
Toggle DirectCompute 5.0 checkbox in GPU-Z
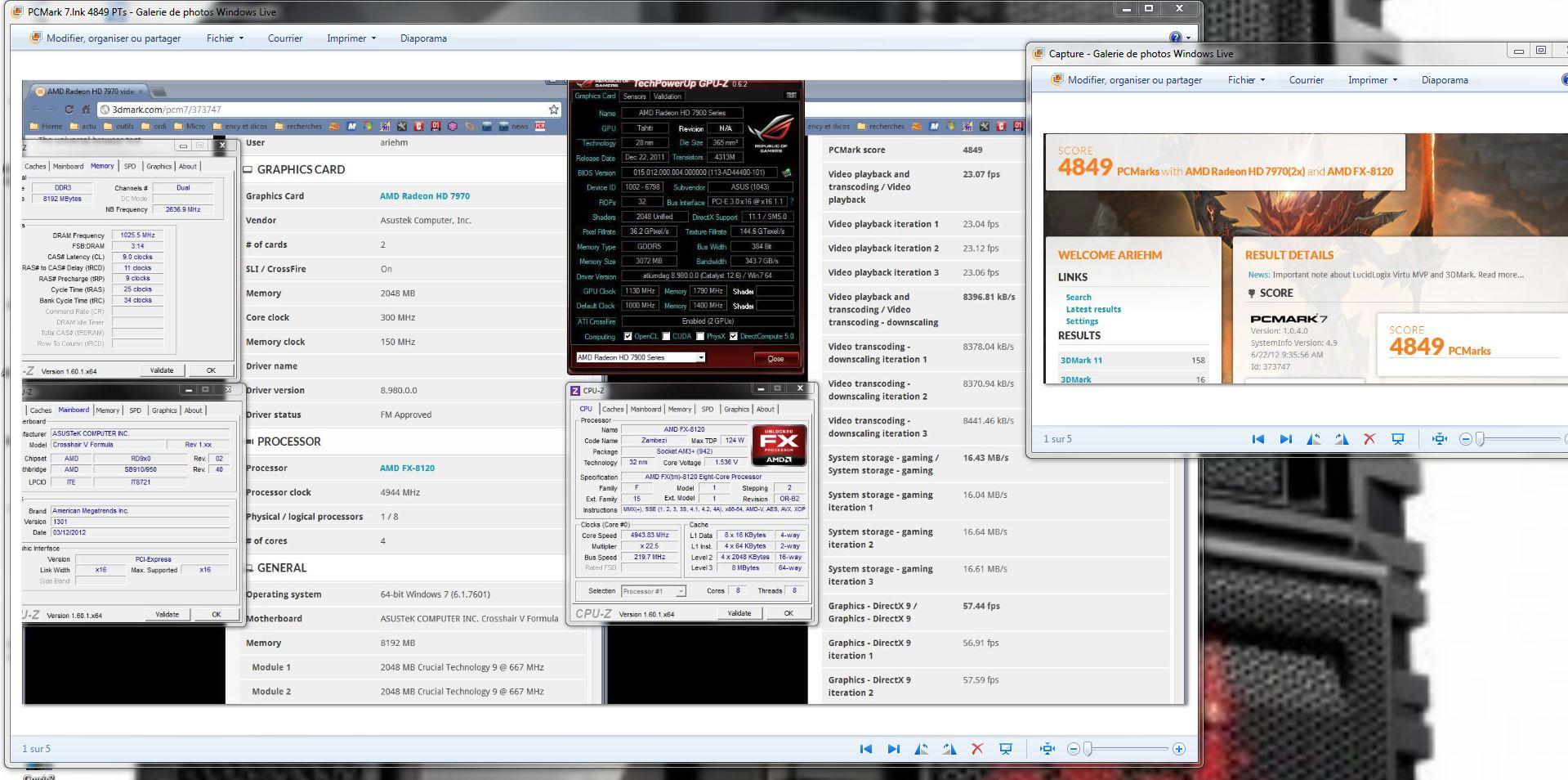point(734,336)
